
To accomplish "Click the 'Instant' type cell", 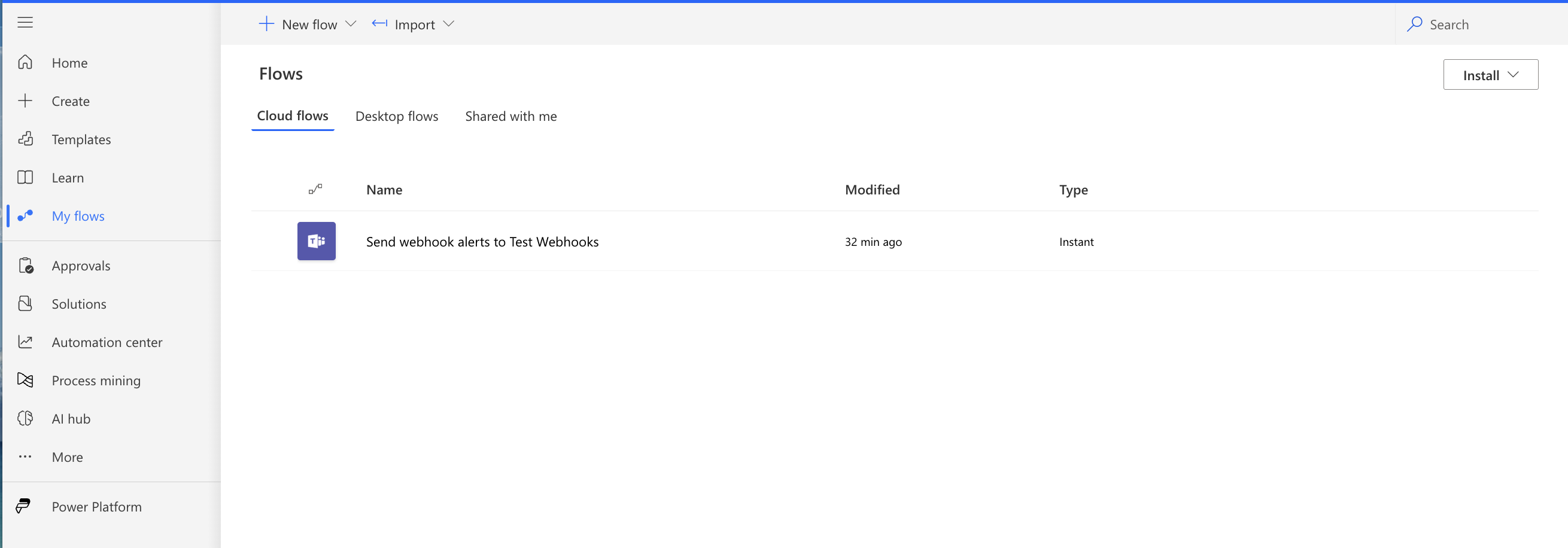I will pos(1075,242).
